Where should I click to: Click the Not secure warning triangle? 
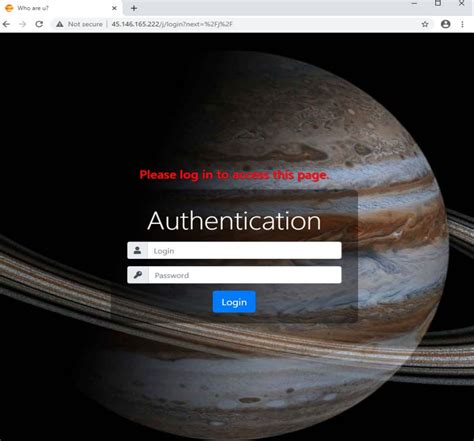pyautogui.click(x=60, y=24)
